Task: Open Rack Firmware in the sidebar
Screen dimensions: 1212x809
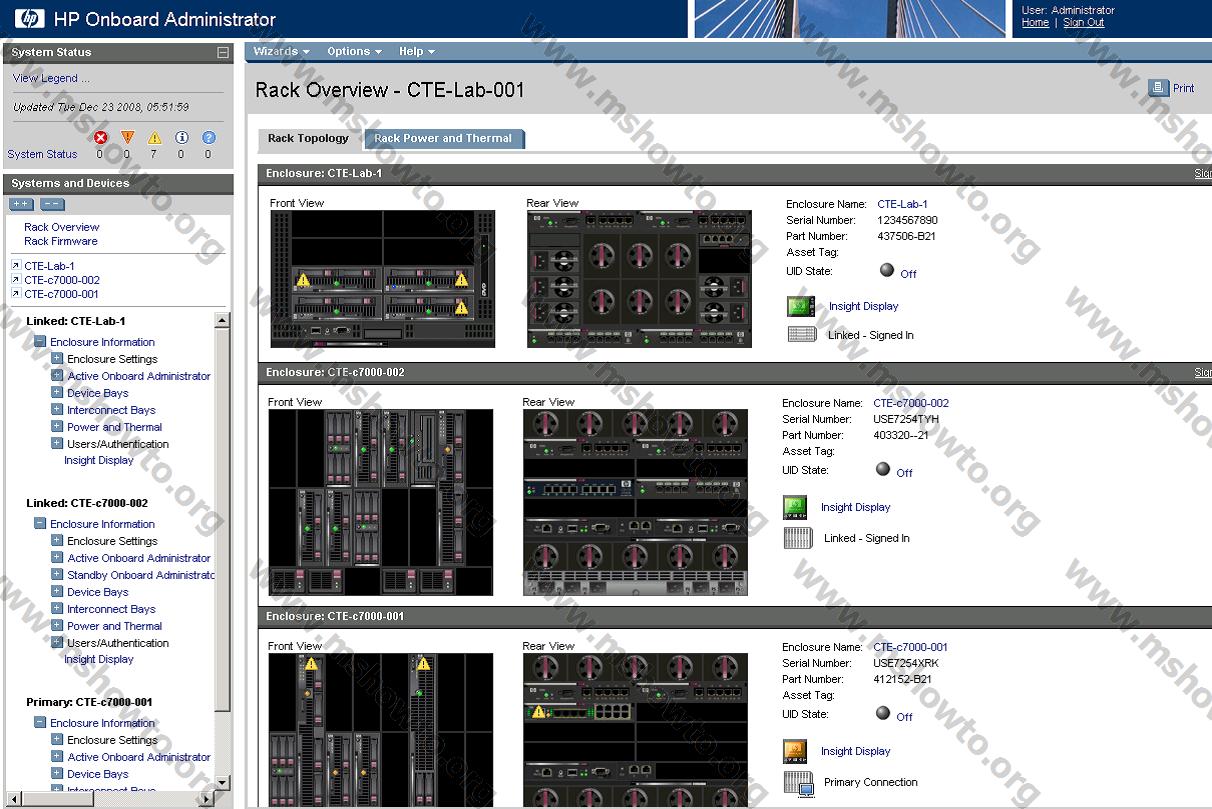Action: [61, 241]
